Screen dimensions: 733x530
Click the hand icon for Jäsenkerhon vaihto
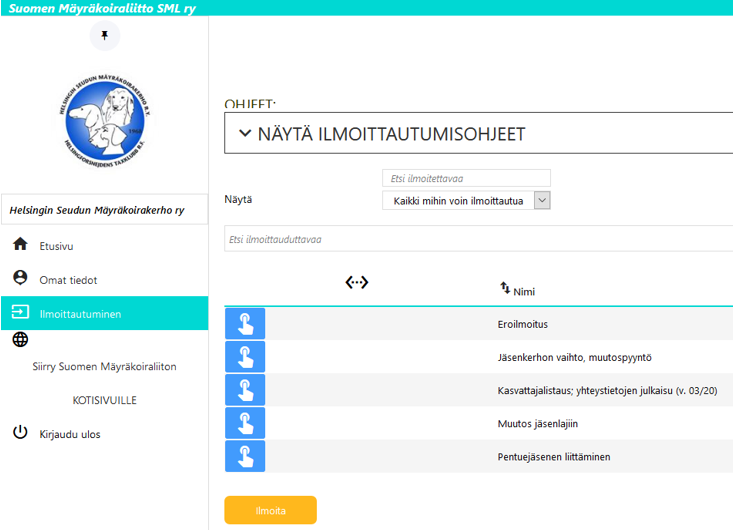[245, 357]
